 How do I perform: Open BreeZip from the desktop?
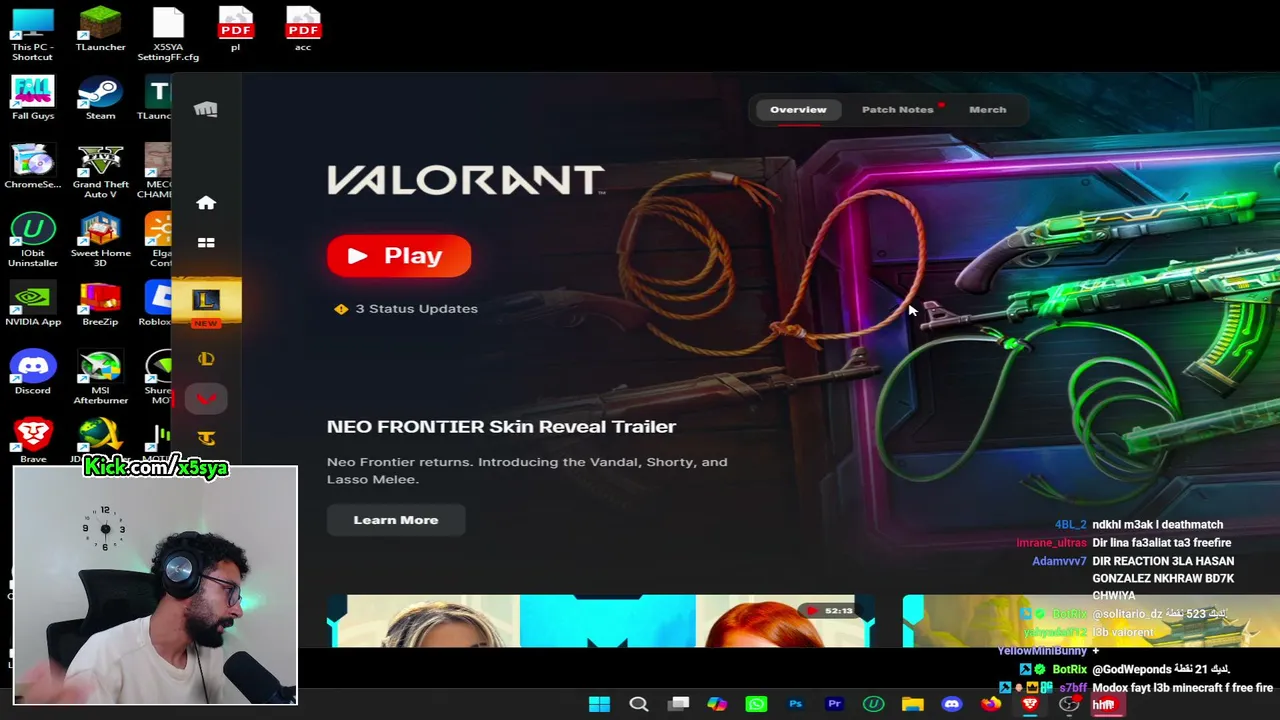[100, 304]
